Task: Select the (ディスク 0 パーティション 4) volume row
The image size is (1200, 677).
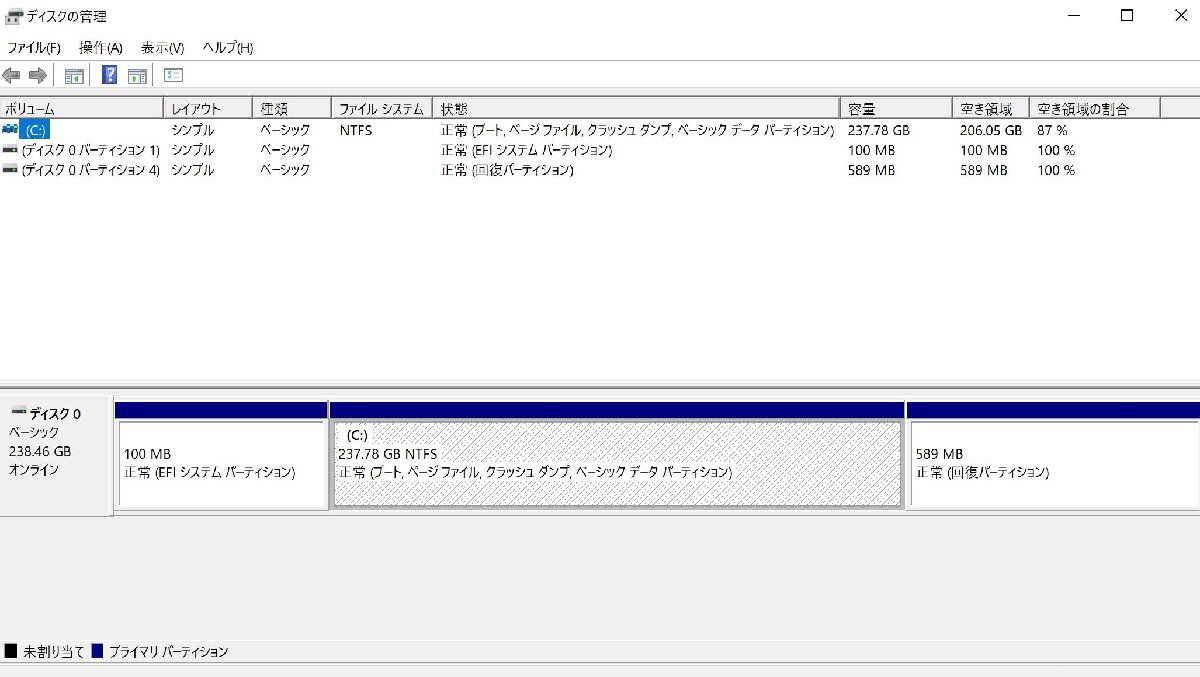Action: pos(90,170)
